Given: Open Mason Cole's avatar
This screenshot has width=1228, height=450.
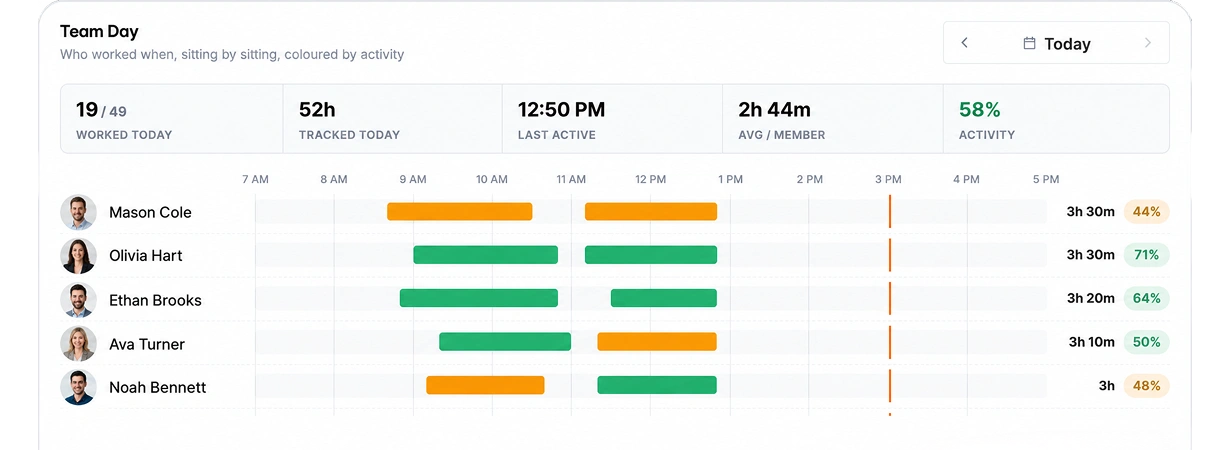Looking at the screenshot, I should pos(78,212).
